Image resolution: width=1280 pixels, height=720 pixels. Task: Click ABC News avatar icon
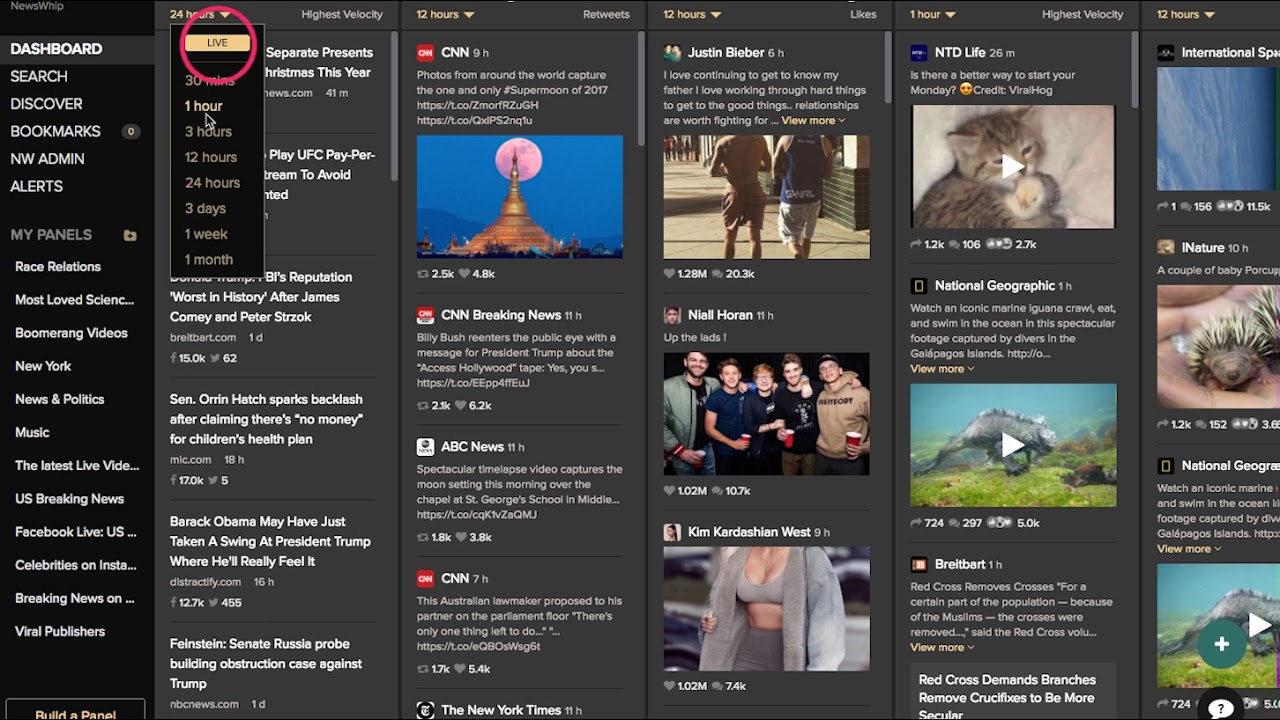tap(425, 447)
